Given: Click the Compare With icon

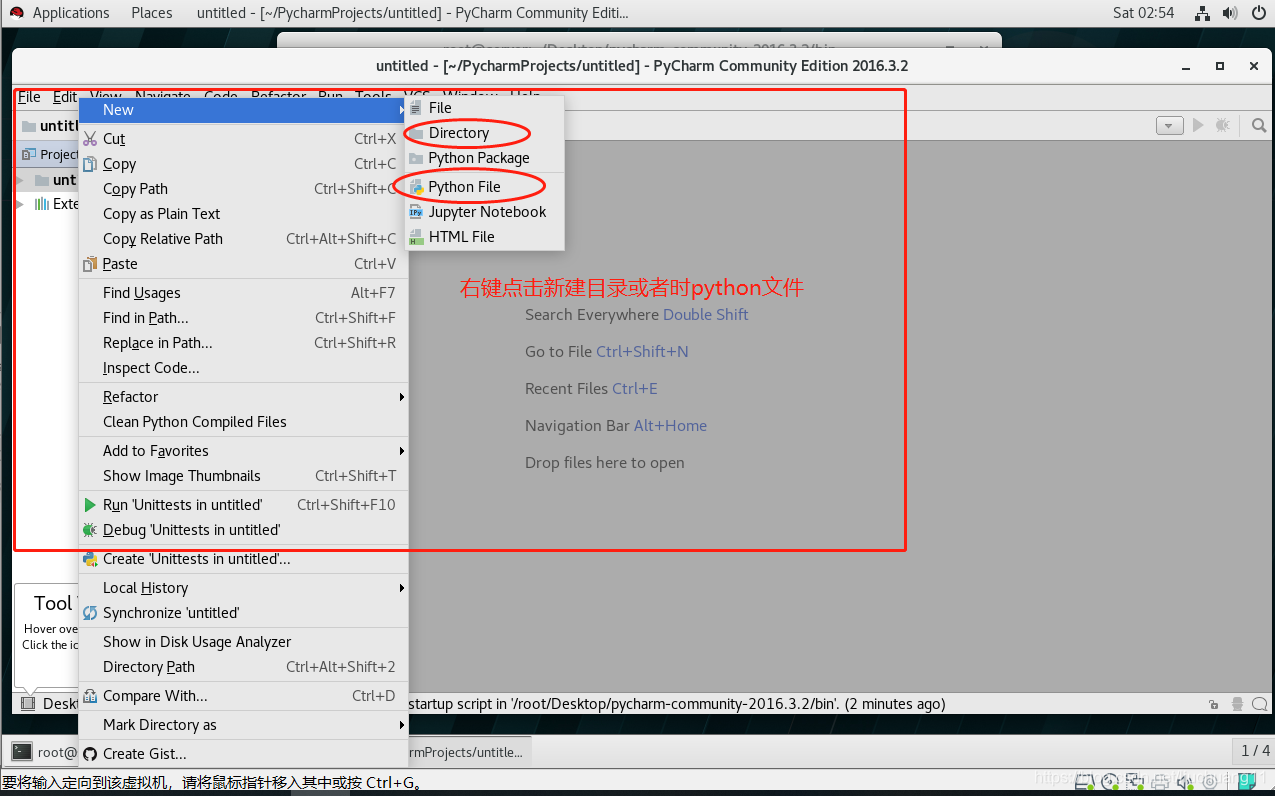Looking at the screenshot, I should [90, 696].
